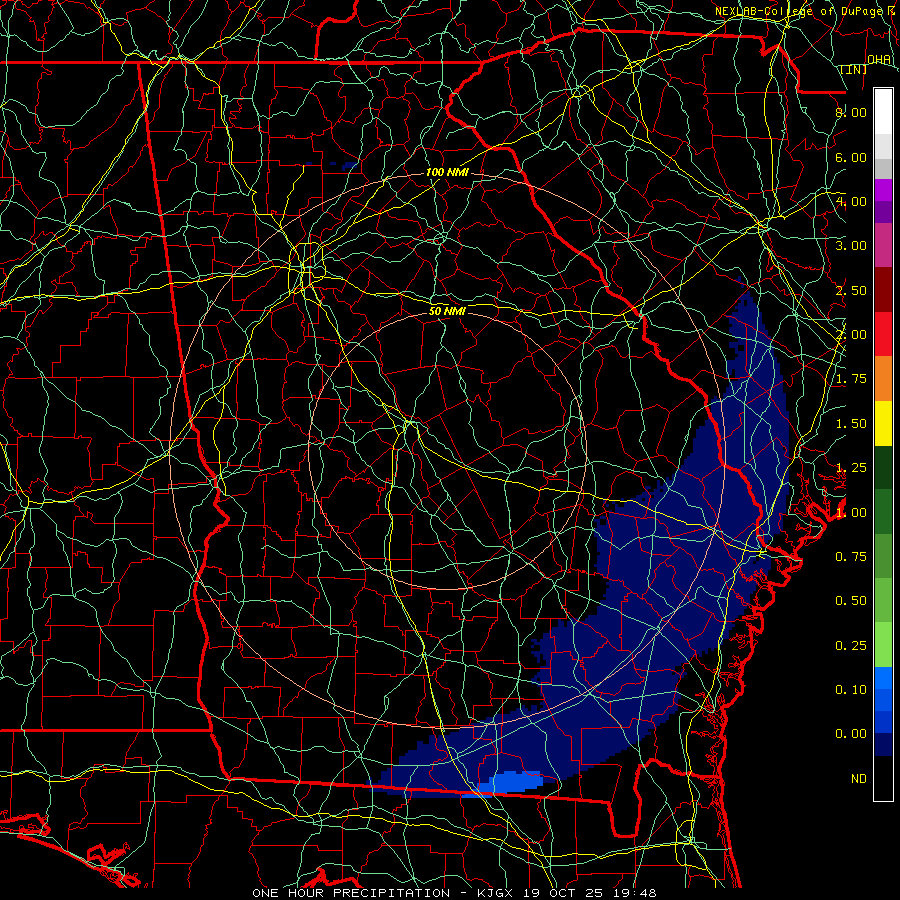Click the "1.50" legend value
900x900 pixels.
tap(851, 424)
